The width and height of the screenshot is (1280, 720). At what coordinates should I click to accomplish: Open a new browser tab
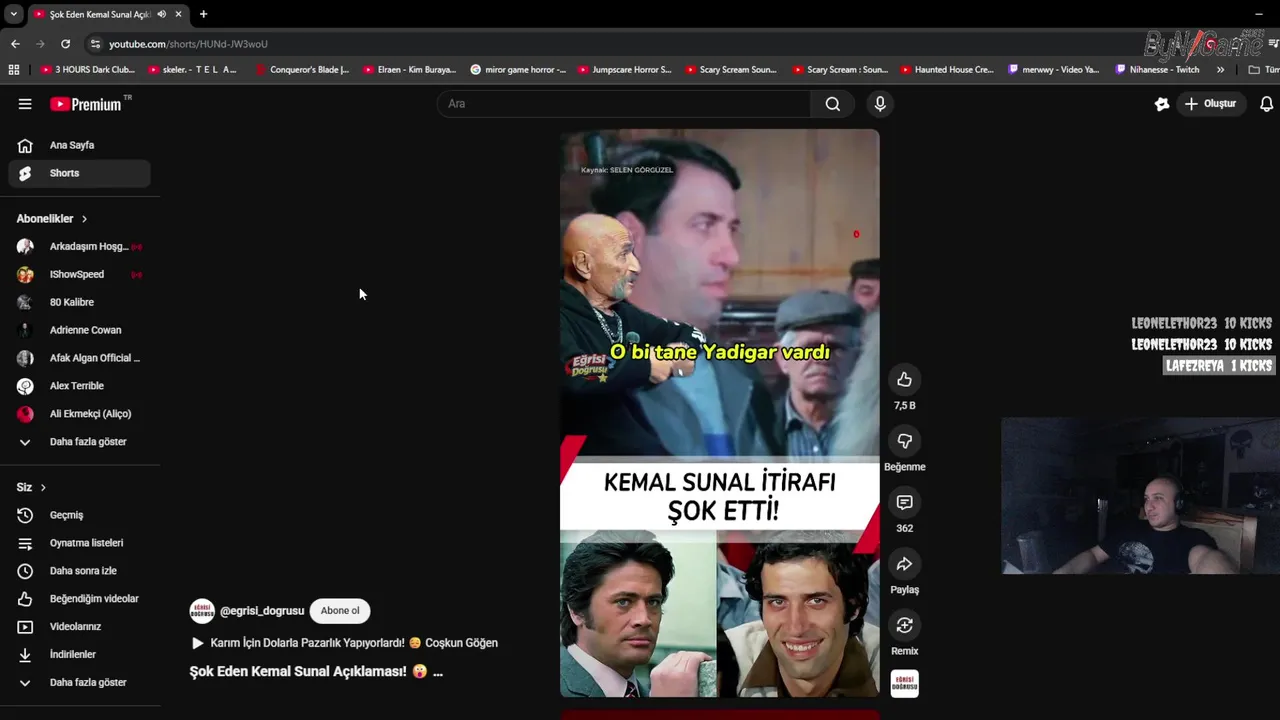click(203, 14)
